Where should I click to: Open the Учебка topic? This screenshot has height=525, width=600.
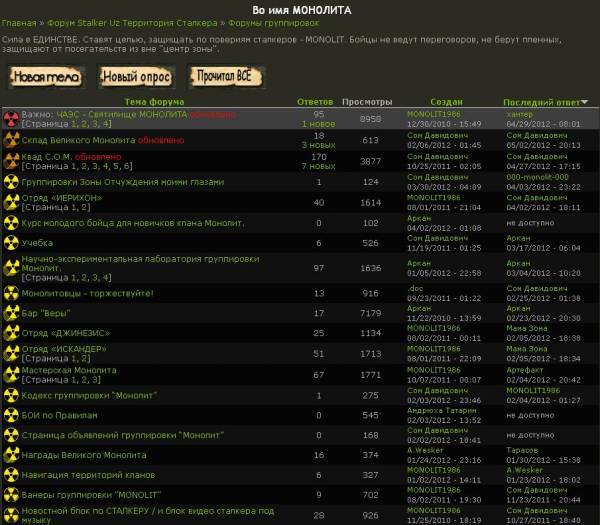tap(37, 243)
